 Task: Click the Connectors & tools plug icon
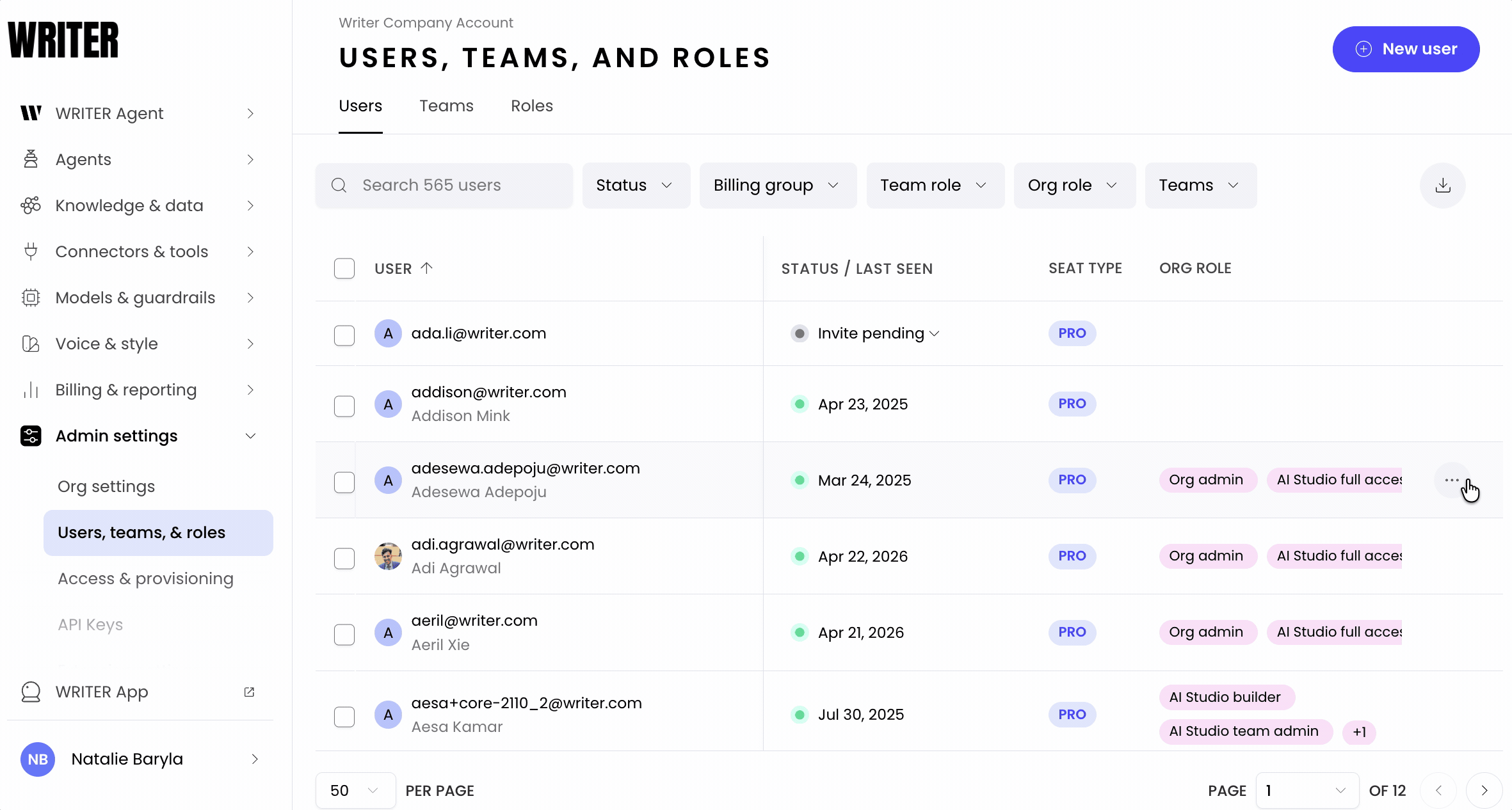click(31, 251)
